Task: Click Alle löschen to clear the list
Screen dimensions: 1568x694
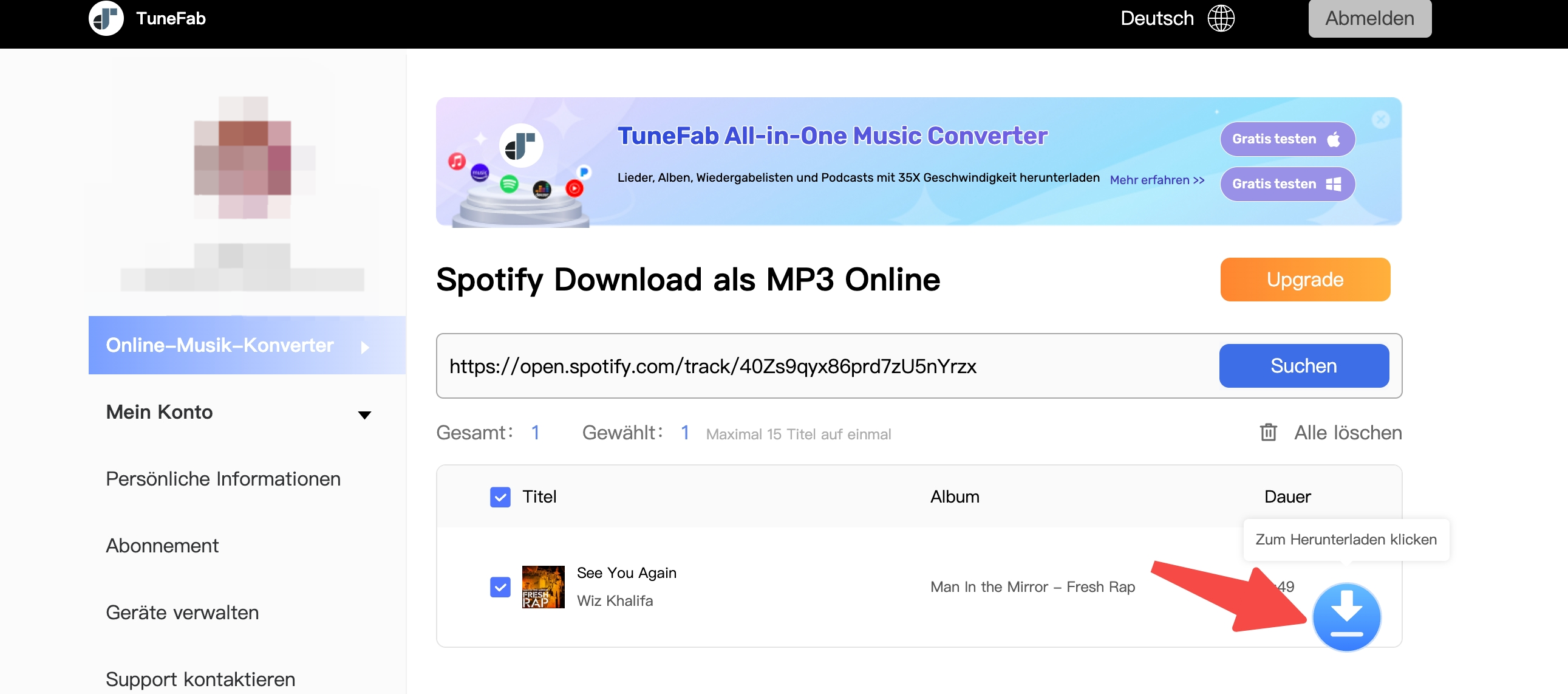Action: [1348, 432]
